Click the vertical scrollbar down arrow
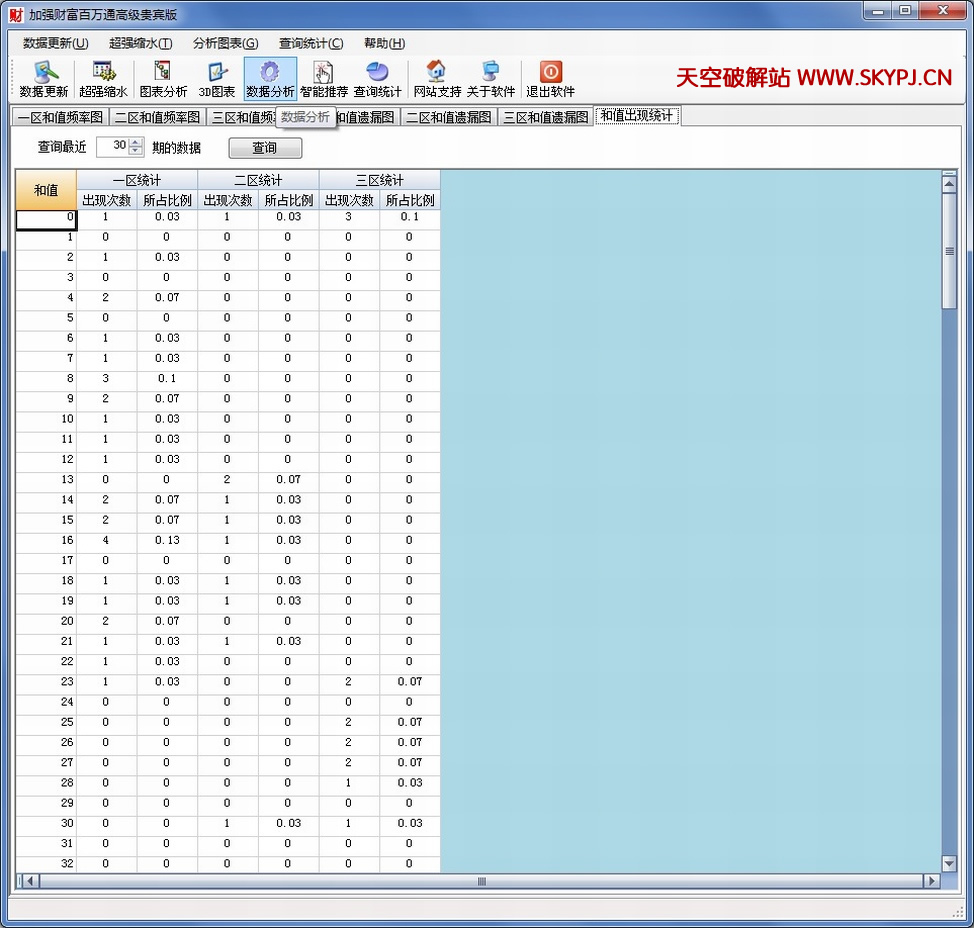 point(949,863)
